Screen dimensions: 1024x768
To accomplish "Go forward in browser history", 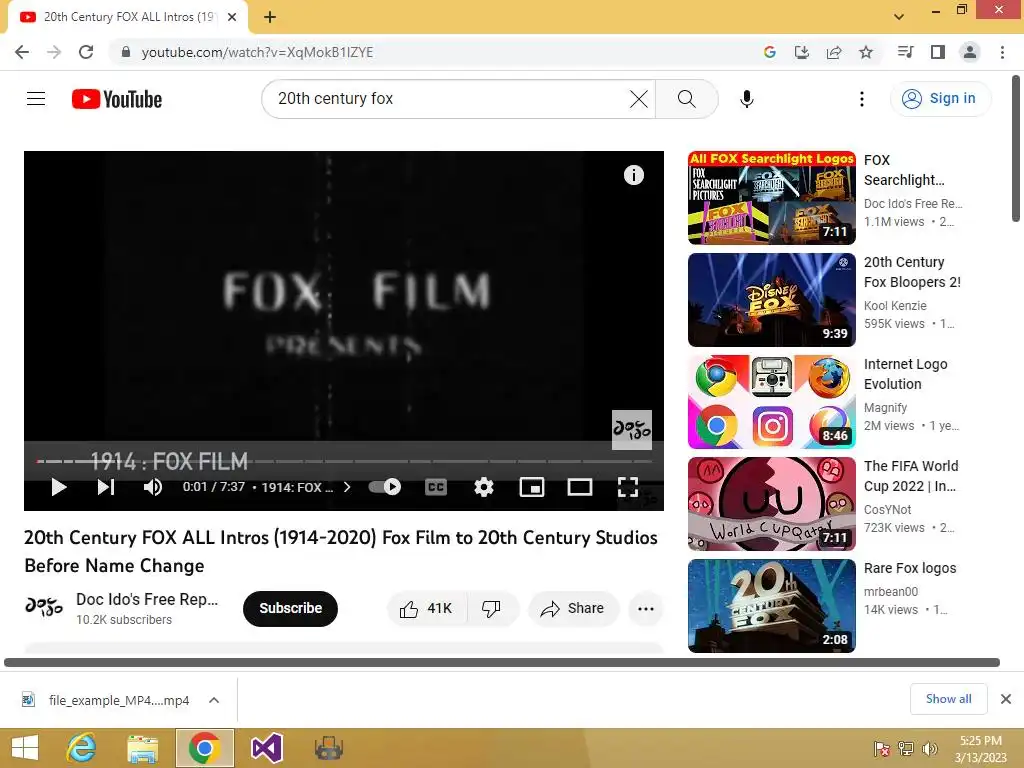I will (x=54, y=52).
